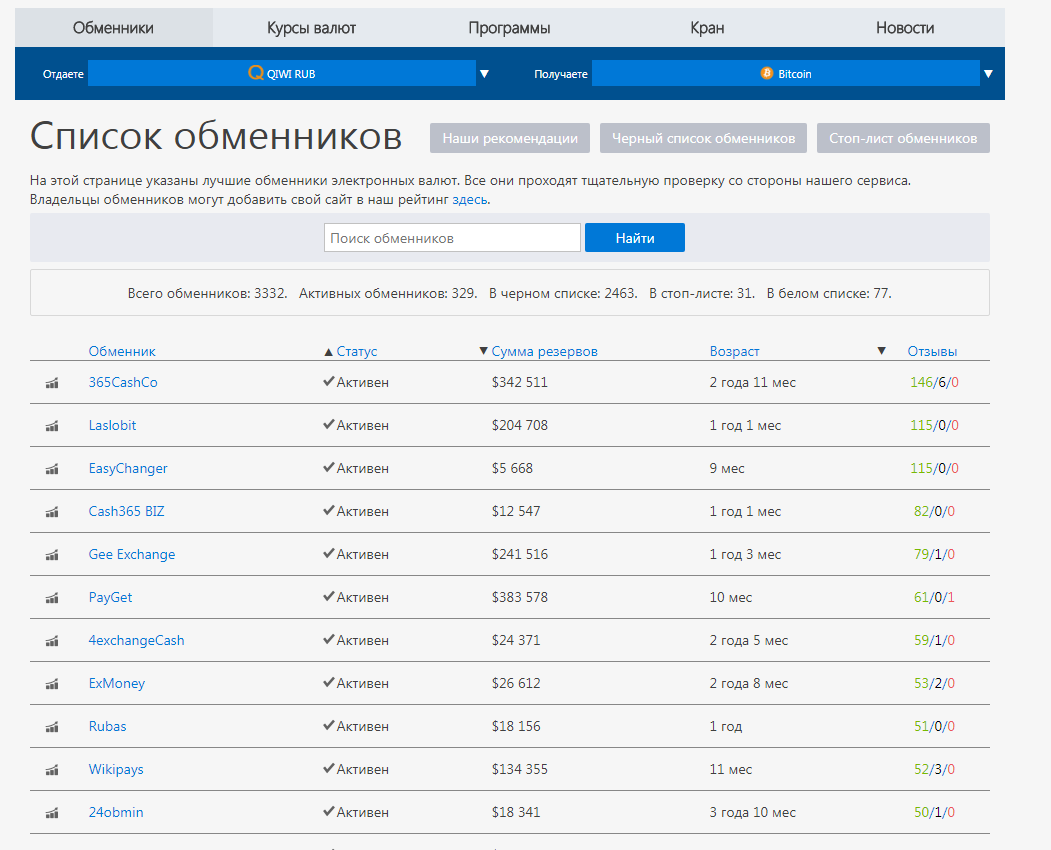Click the signal icon beside Laslobit

tap(51, 426)
